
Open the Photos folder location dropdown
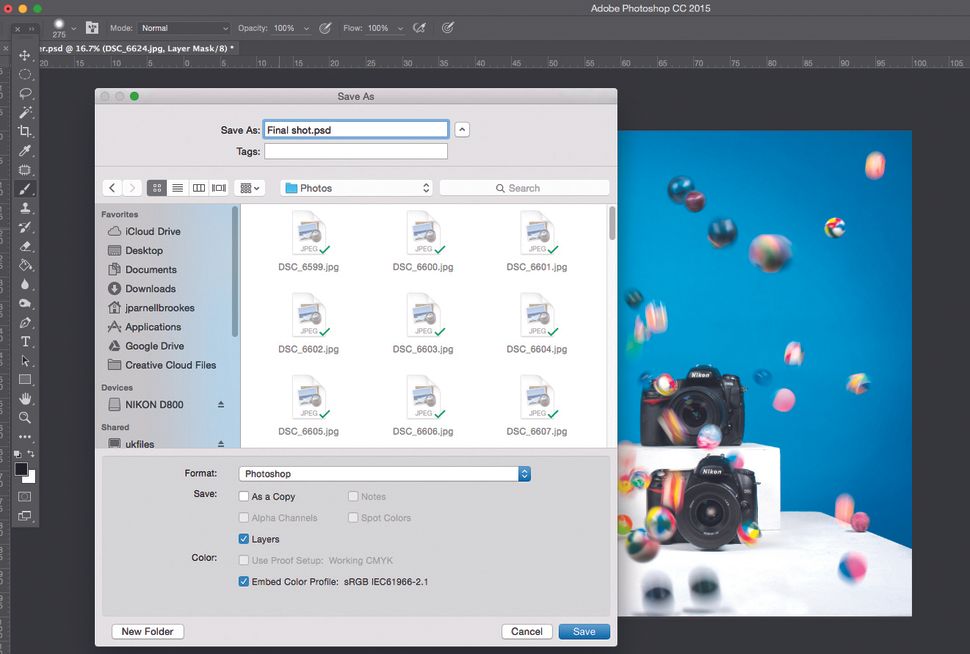click(356, 188)
